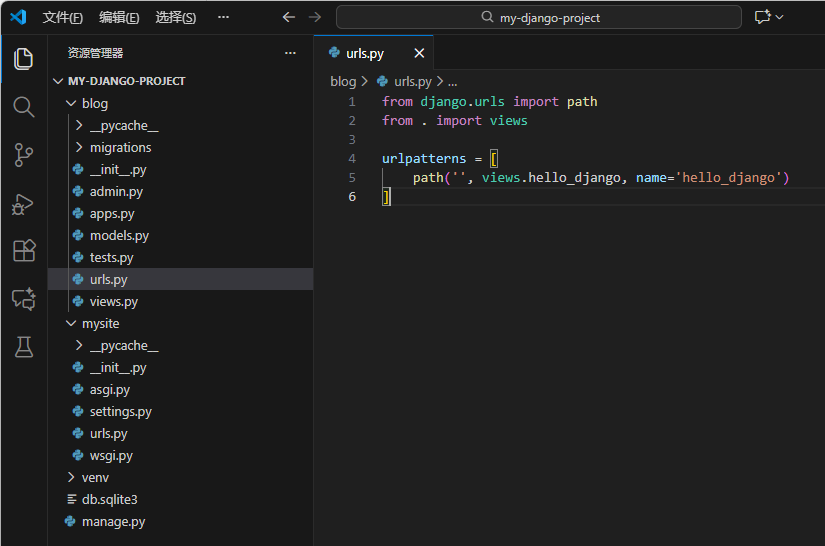Click 'views.hello_django' in the code
Viewport: 825px width, 546px height.
point(551,178)
